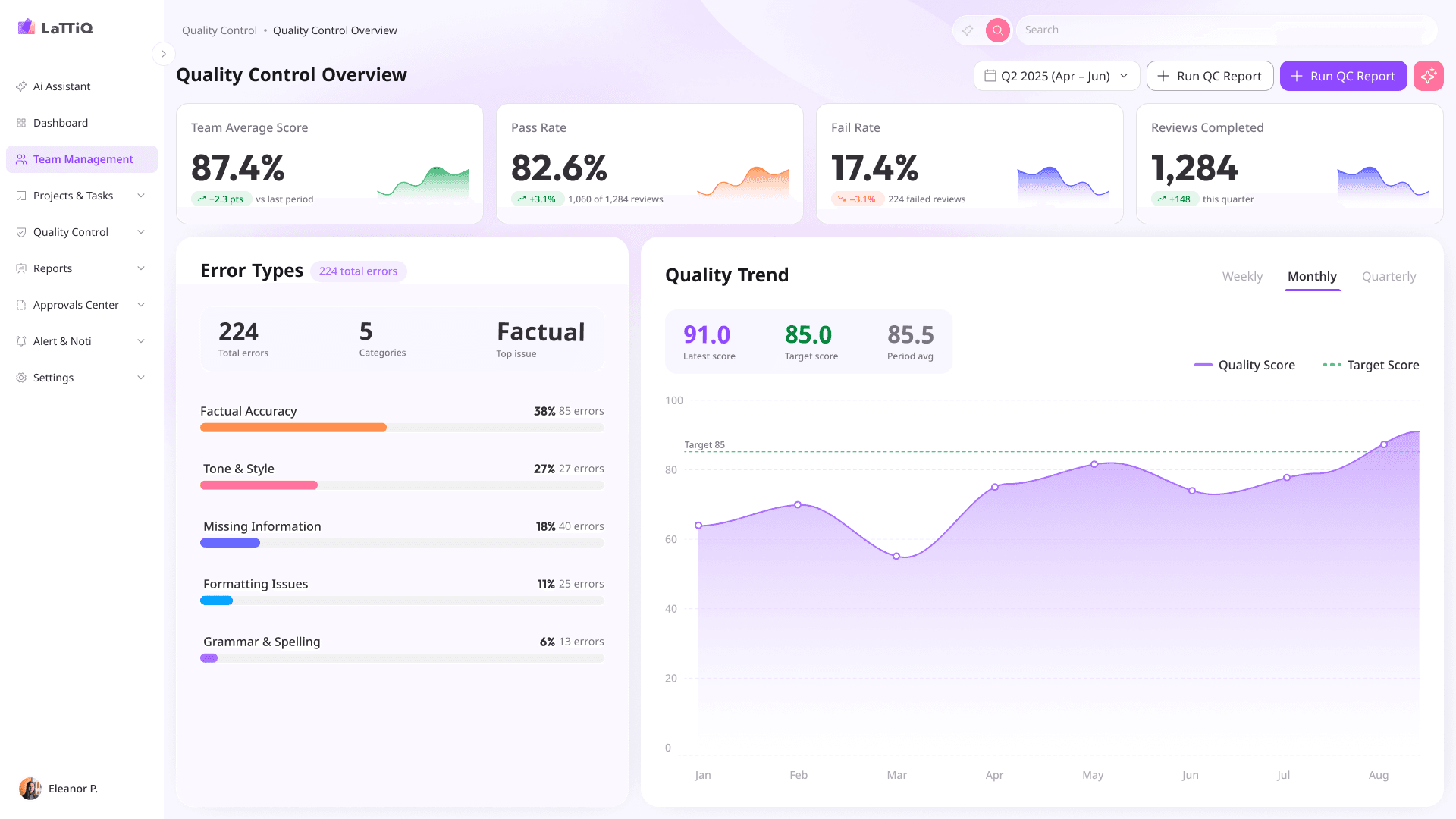The width and height of the screenshot is (1456, 819).
Task: Click the Settings gear icon
Action: coord(21,378)
